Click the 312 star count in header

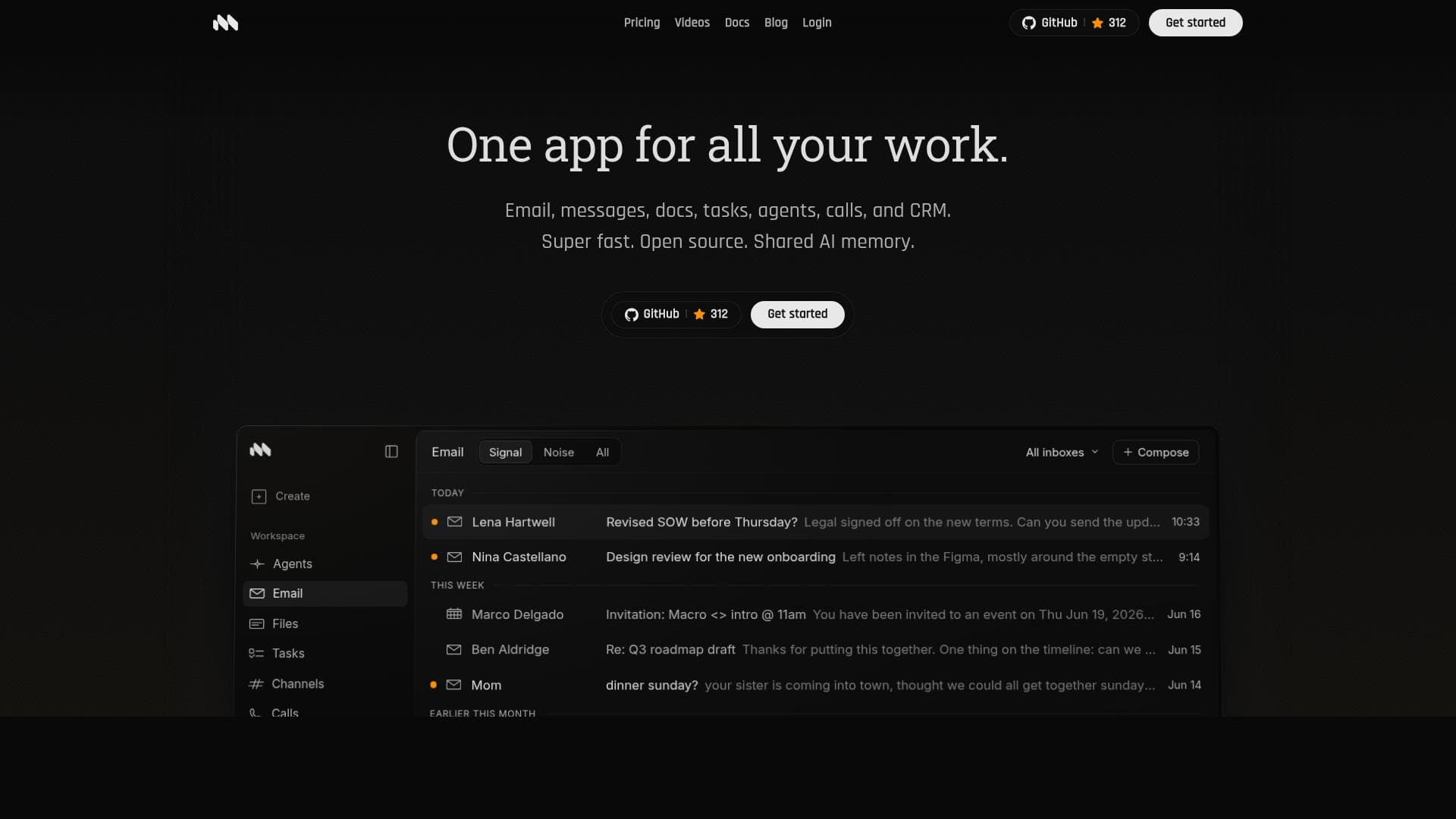[x=1117, y=23]
